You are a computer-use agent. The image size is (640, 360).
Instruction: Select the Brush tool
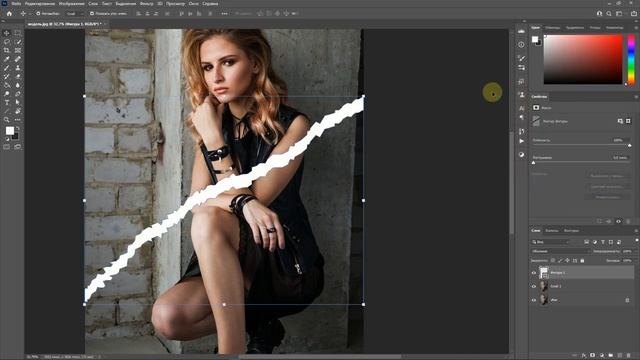point(7,68)
